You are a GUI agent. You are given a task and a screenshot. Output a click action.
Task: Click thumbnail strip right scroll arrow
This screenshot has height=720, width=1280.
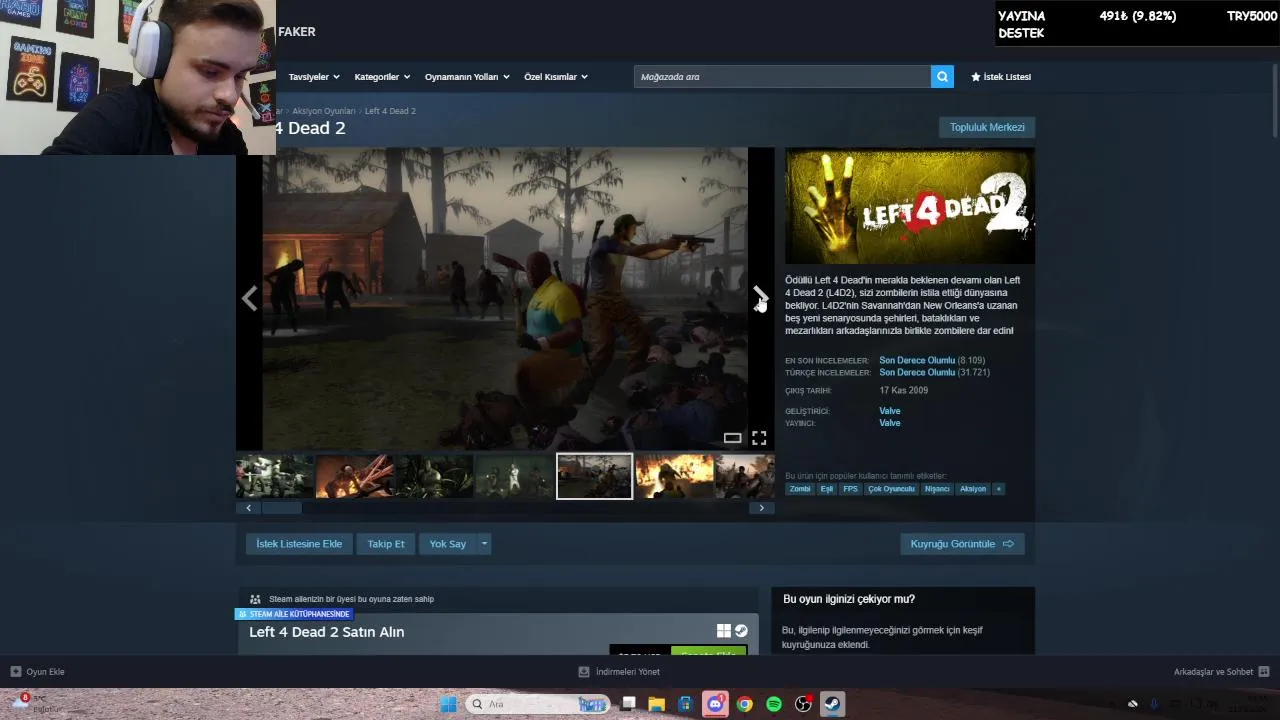coord(761,508)
